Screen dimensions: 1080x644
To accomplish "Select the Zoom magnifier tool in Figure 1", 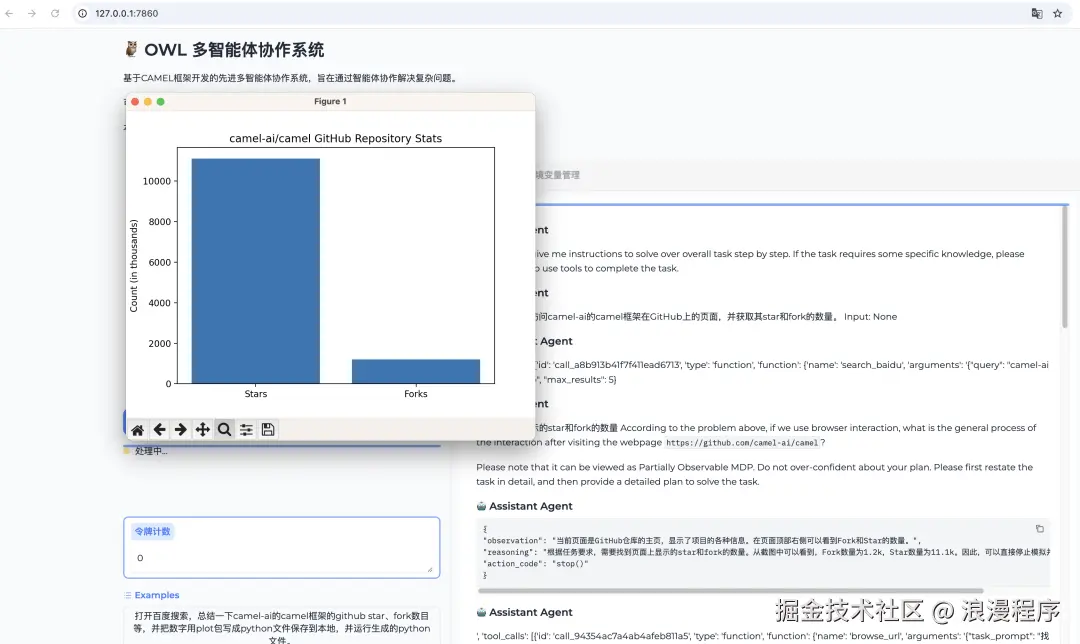I will (x=225, y=430).
